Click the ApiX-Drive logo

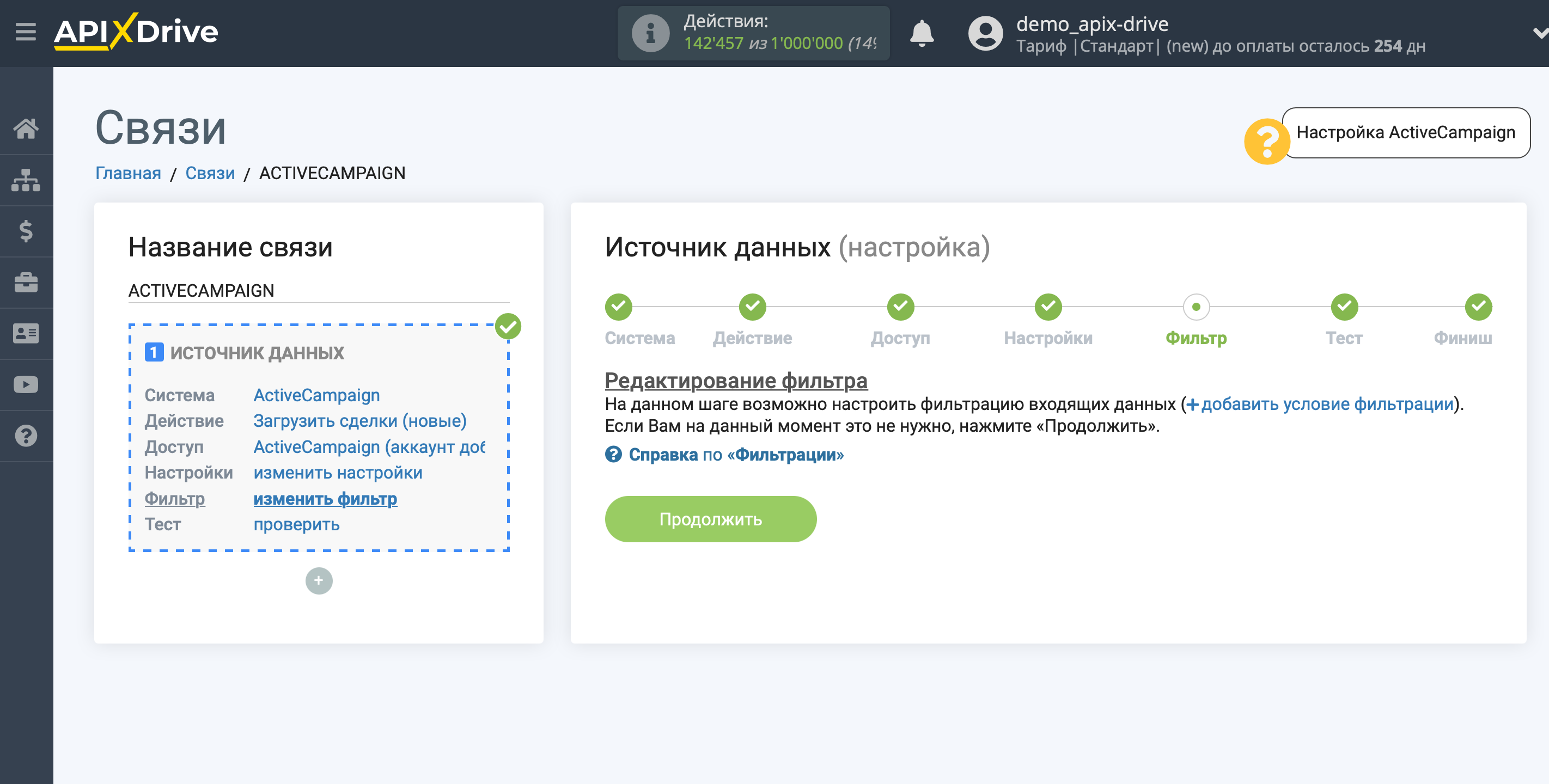pyautogui.click(x=136, y=31)
